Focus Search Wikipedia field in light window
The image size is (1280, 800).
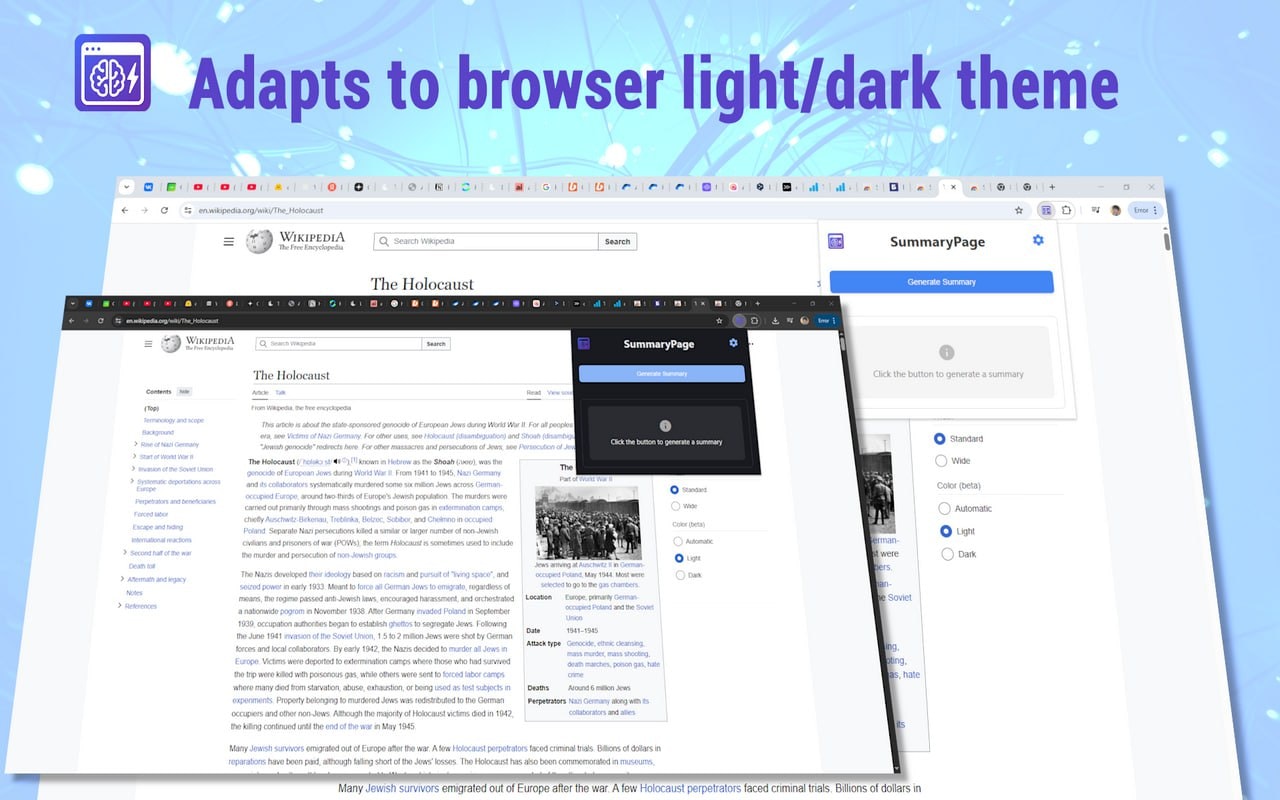(x=486, y=241)
